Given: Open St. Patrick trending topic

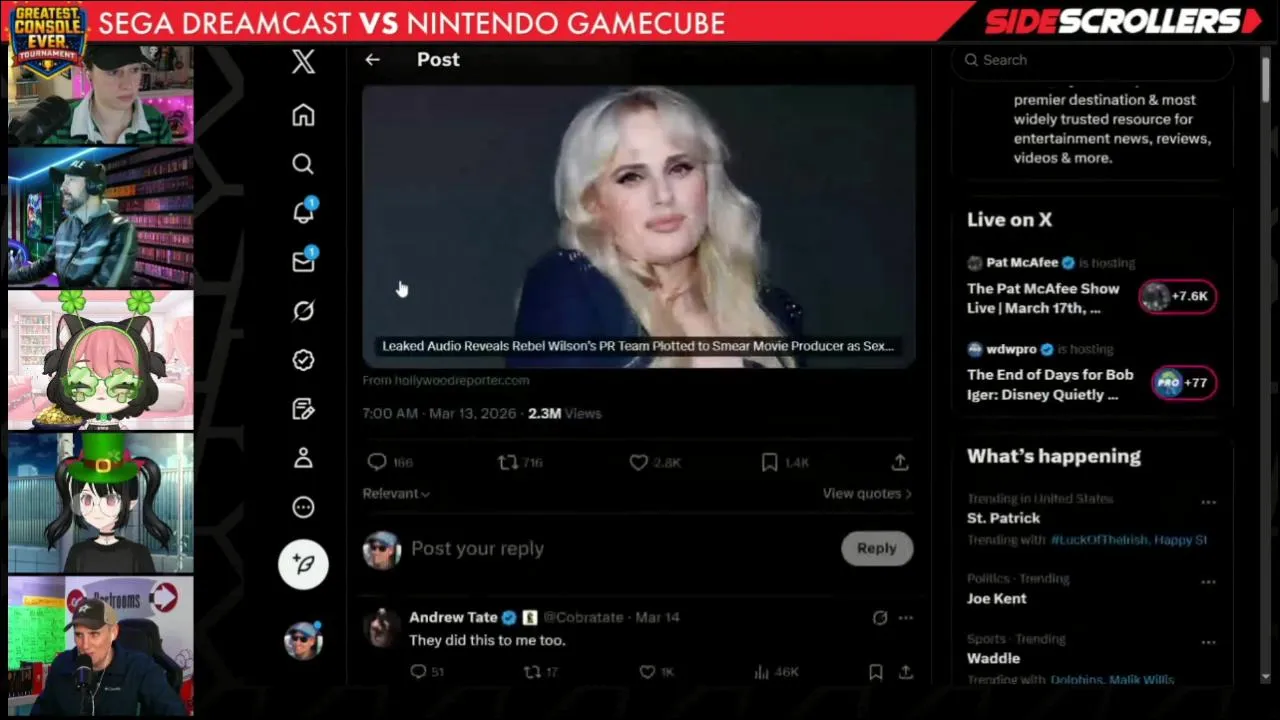Looking at the screenshot, I should (1003, 518).
